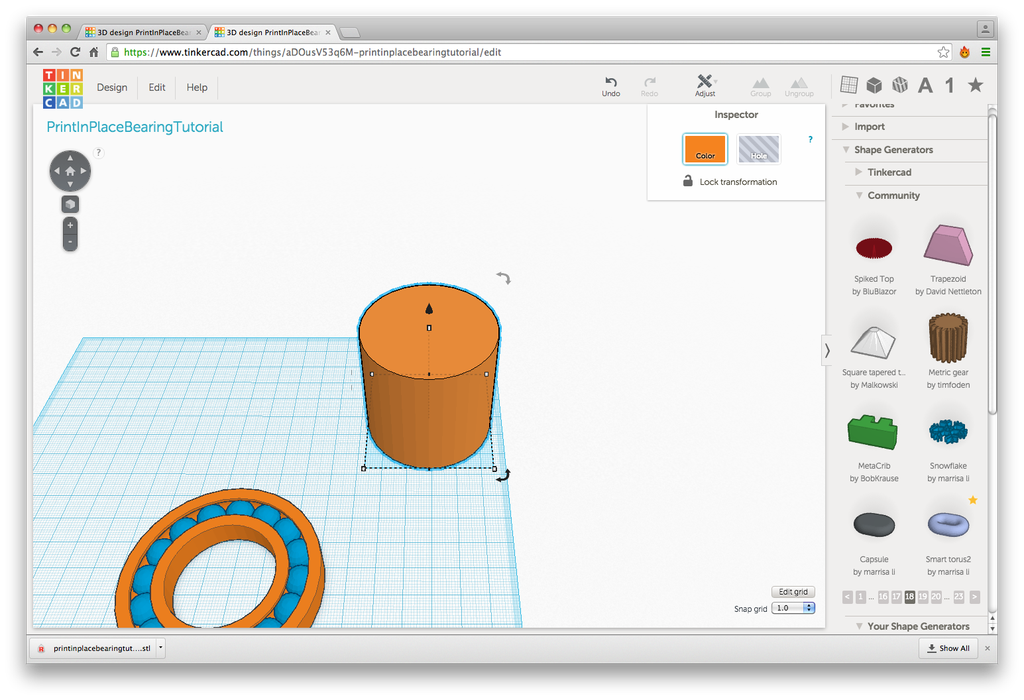Click the rotation arrow handle above cylinder
This screenshot has height=700, width=1024.
(x=503, y=278)
